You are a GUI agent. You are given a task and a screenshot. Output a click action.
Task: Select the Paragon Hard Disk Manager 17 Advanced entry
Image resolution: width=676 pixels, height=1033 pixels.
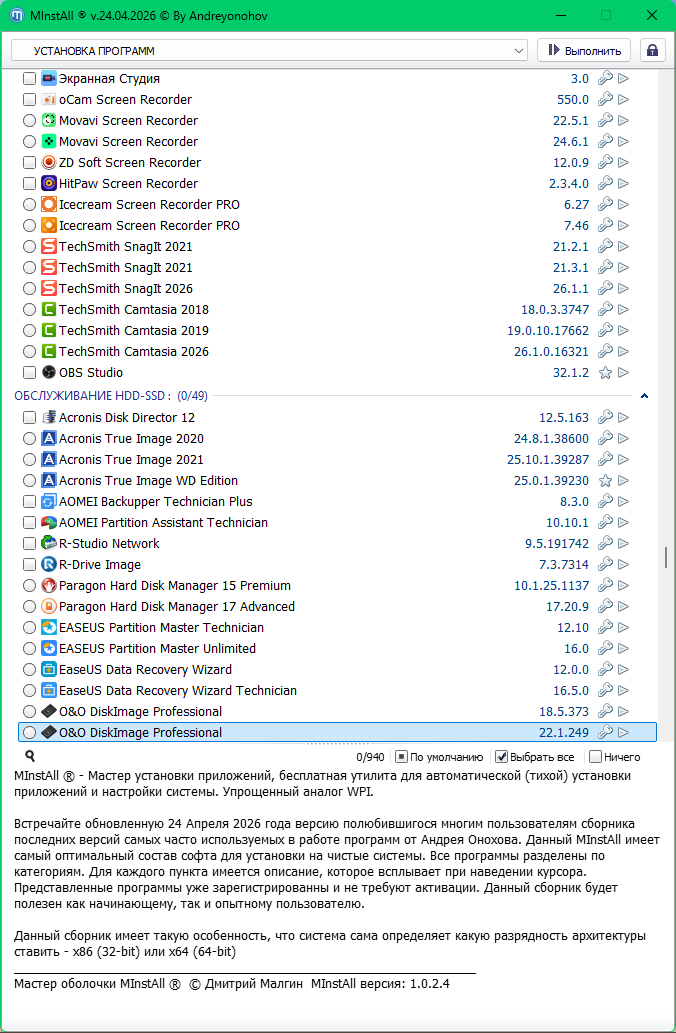coord(176,607)
